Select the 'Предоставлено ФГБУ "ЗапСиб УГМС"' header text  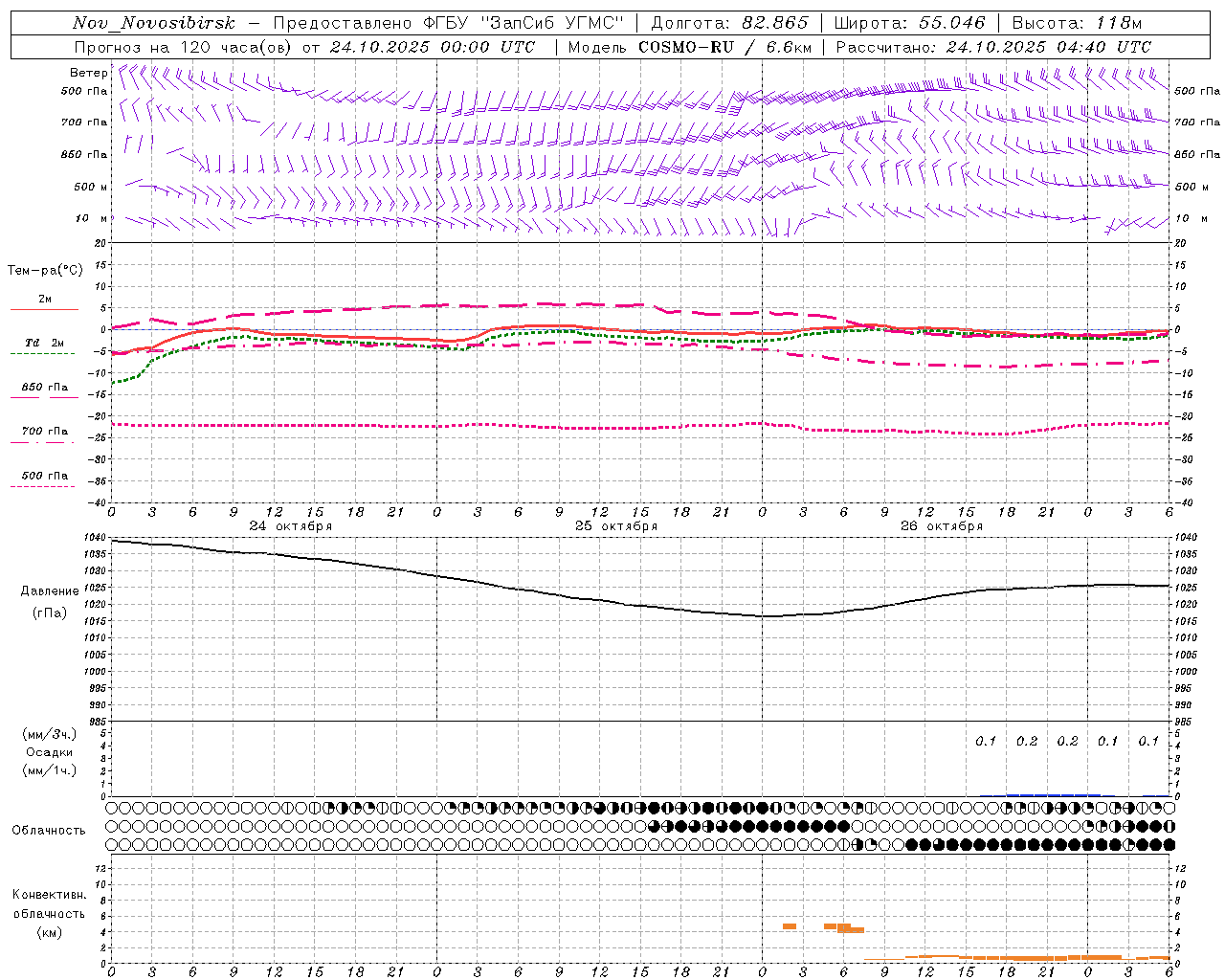(448, 23)
